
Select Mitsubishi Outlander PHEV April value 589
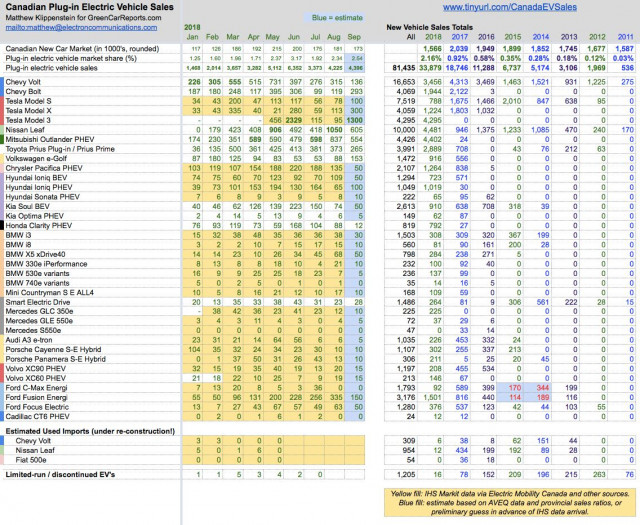pyautogui.click(x=254, y=139)
